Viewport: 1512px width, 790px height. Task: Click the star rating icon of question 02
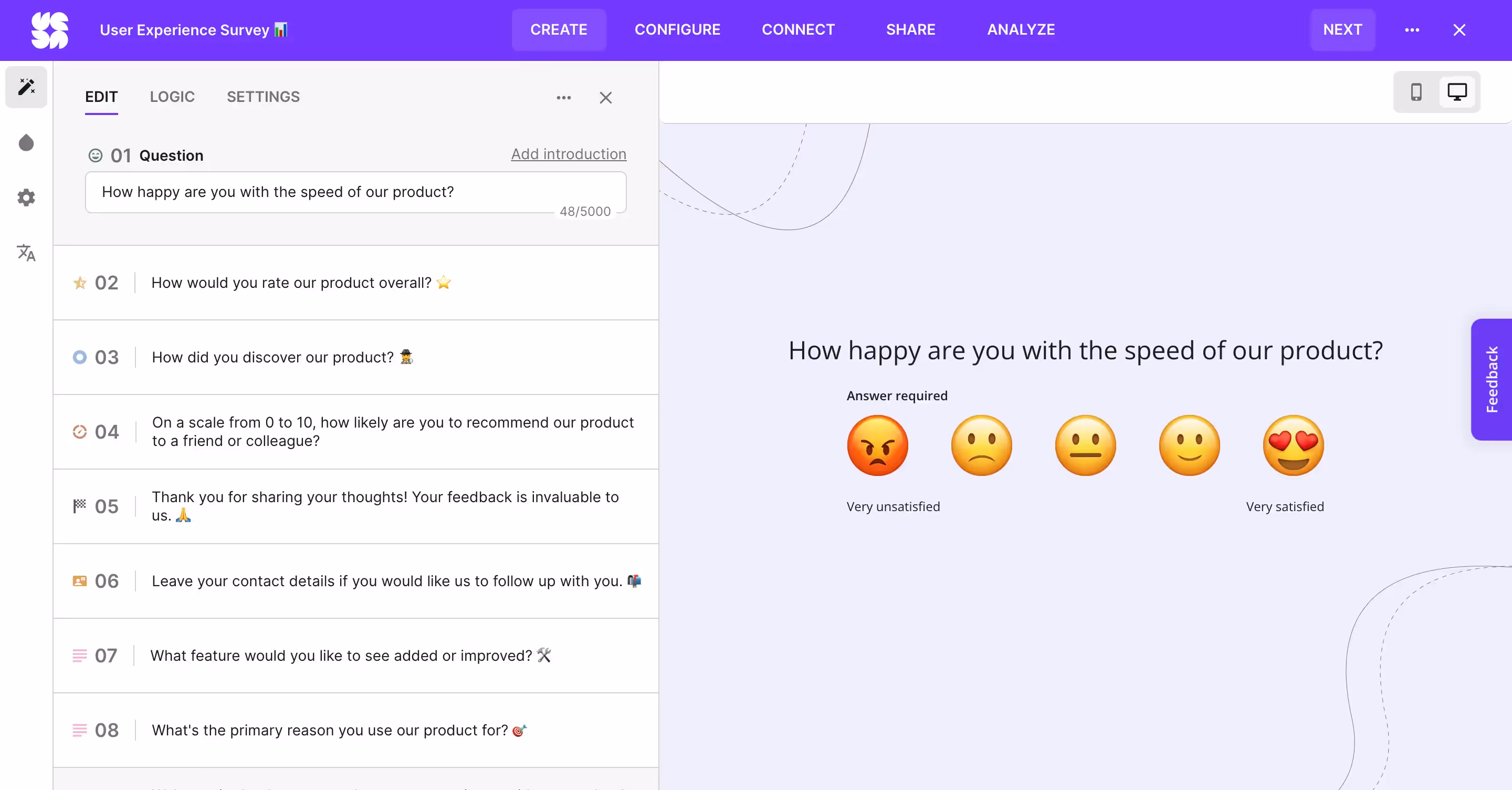point(80,283)
